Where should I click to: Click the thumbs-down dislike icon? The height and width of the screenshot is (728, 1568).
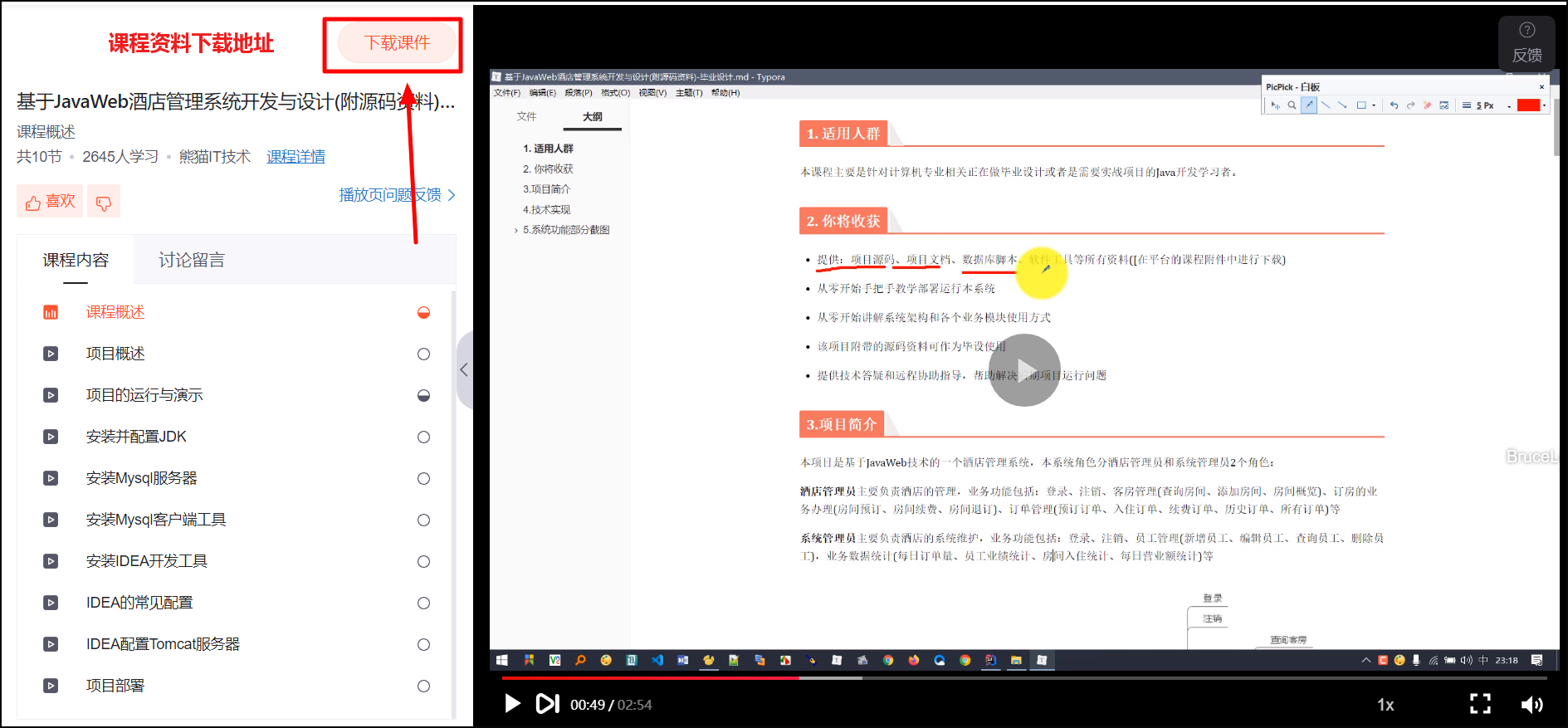tap(104, 202)
